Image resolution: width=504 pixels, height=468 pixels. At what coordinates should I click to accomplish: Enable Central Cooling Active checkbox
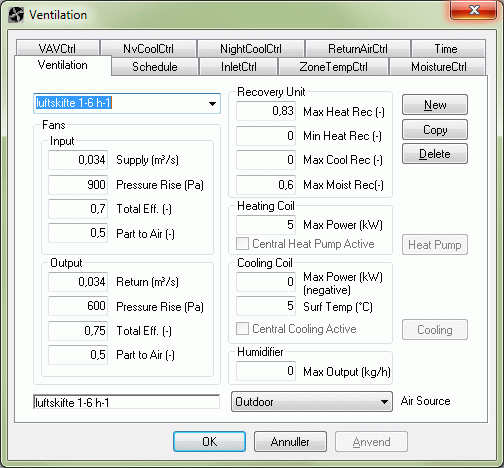(242, 329)
